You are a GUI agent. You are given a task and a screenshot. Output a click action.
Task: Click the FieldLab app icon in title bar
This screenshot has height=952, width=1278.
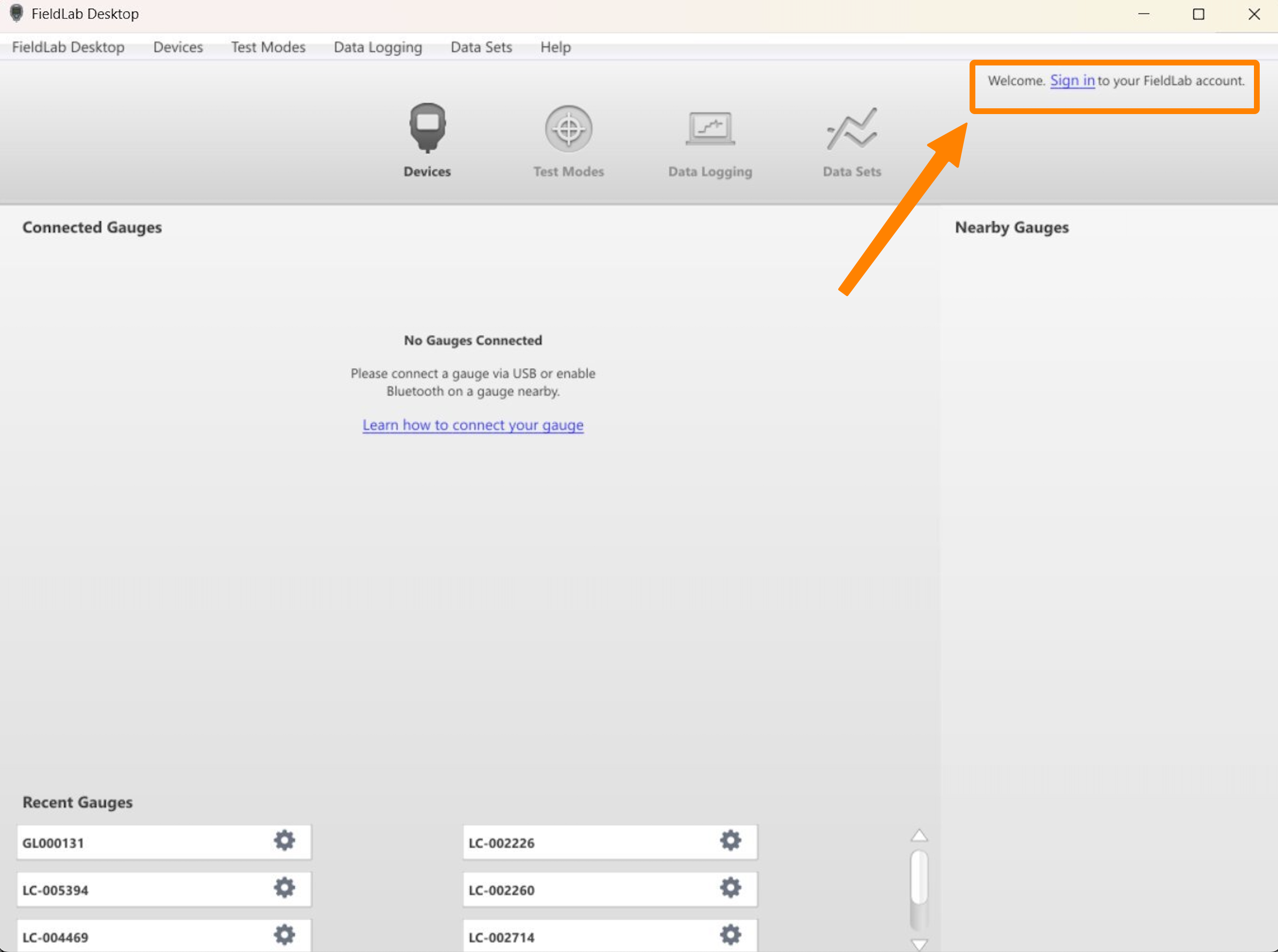coord(17,13)
